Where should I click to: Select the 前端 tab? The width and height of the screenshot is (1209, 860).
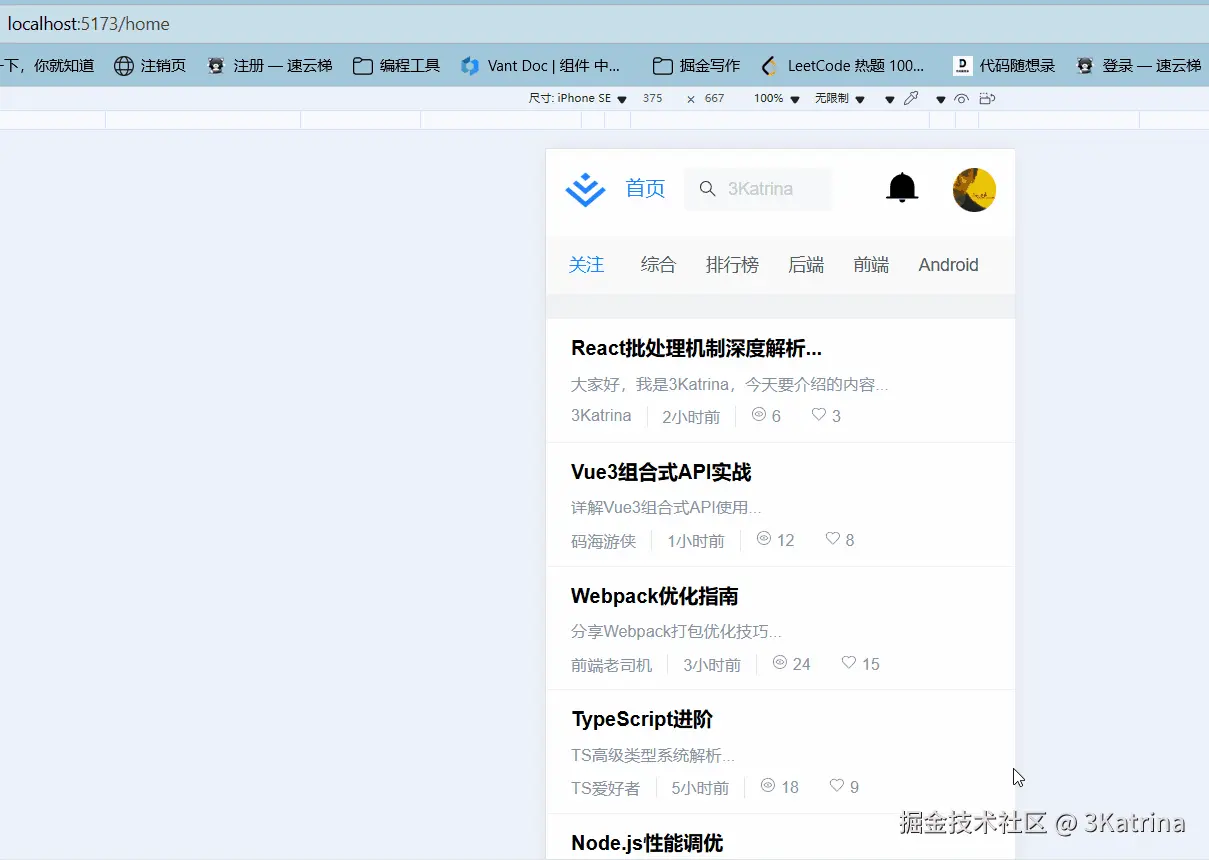tap(871, 265)
